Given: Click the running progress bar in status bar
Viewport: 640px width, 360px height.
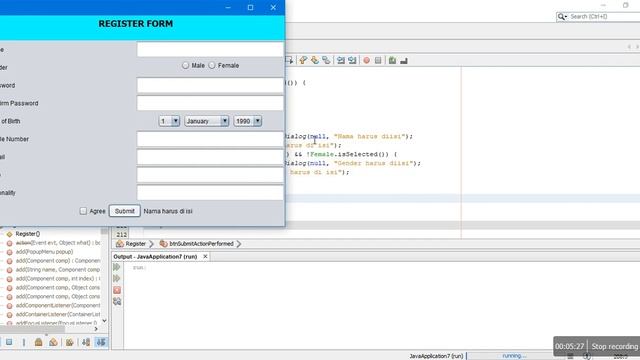Looking at the screenshot, I should click(x=514, y=356).
